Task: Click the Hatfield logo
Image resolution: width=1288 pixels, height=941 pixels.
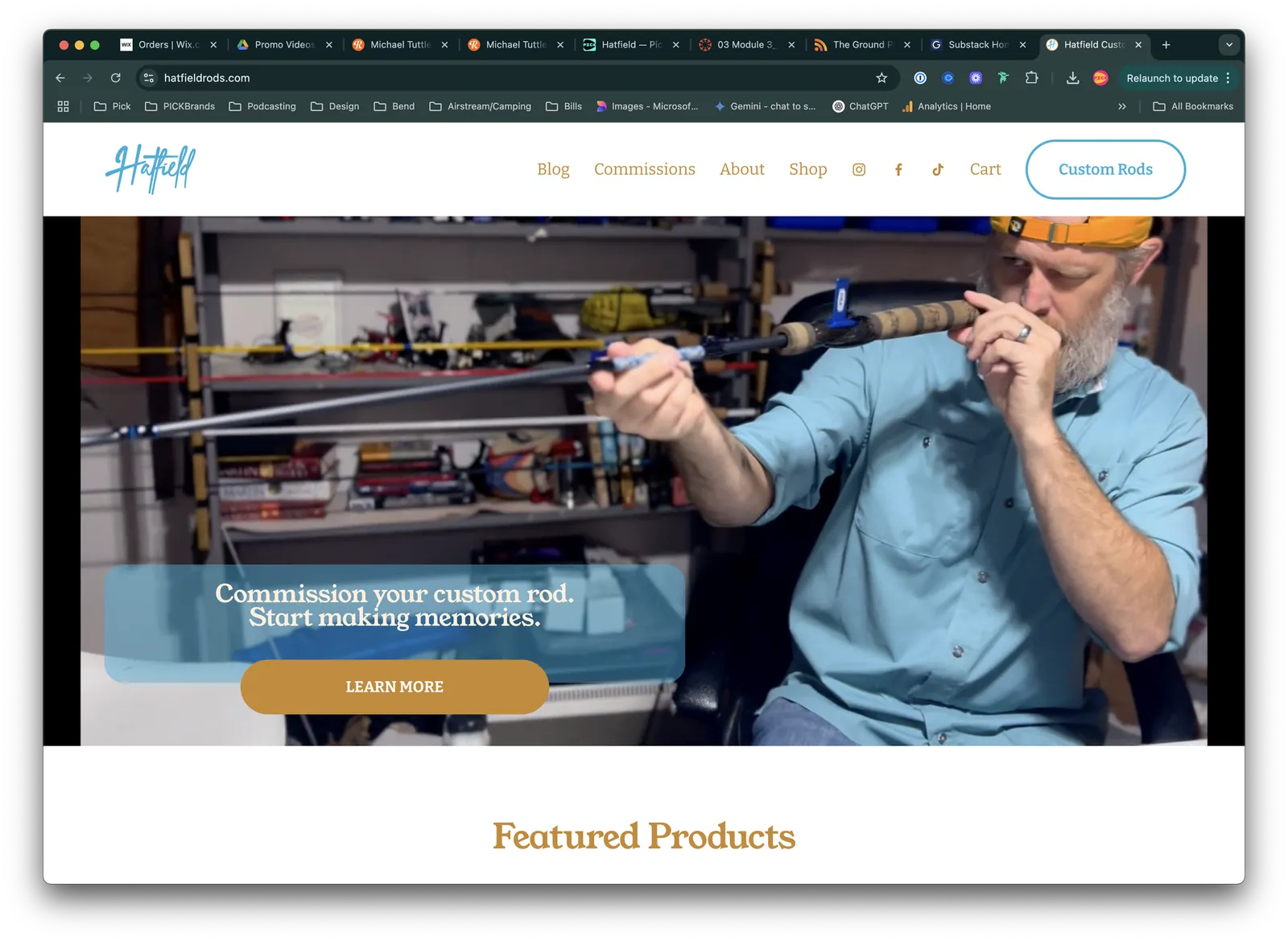Action: click(151, 168)
